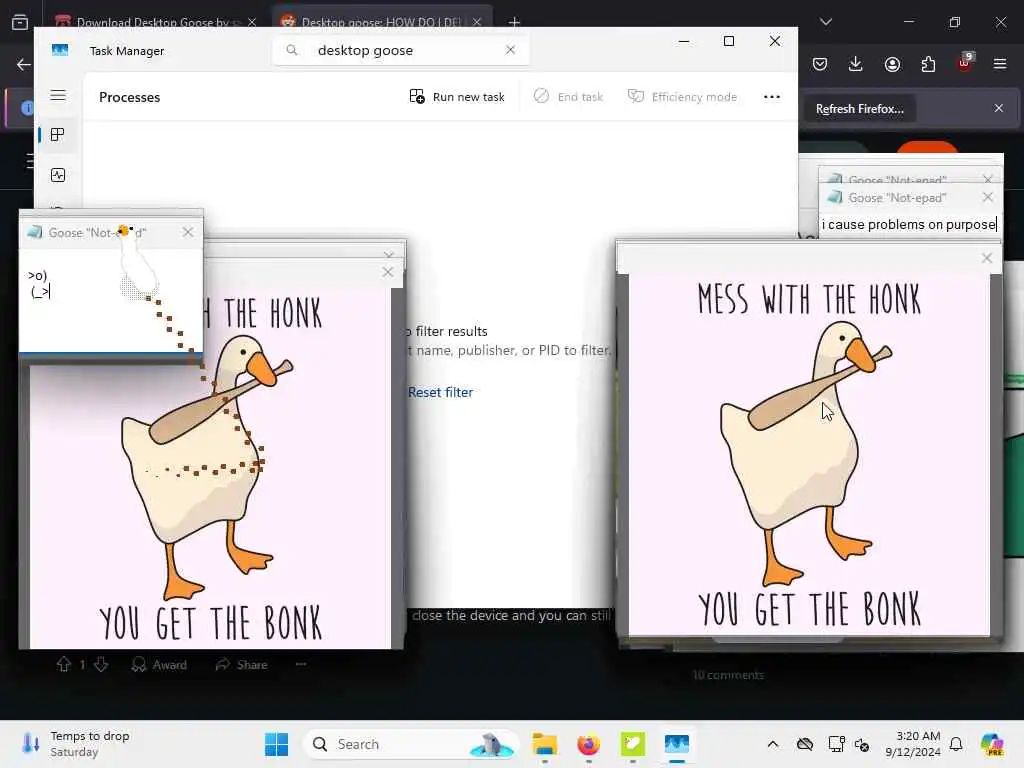The height and width of the screenshot is (768, 1024).
Task: Click uBlock Origin extension icon
Action: (965, 63)
